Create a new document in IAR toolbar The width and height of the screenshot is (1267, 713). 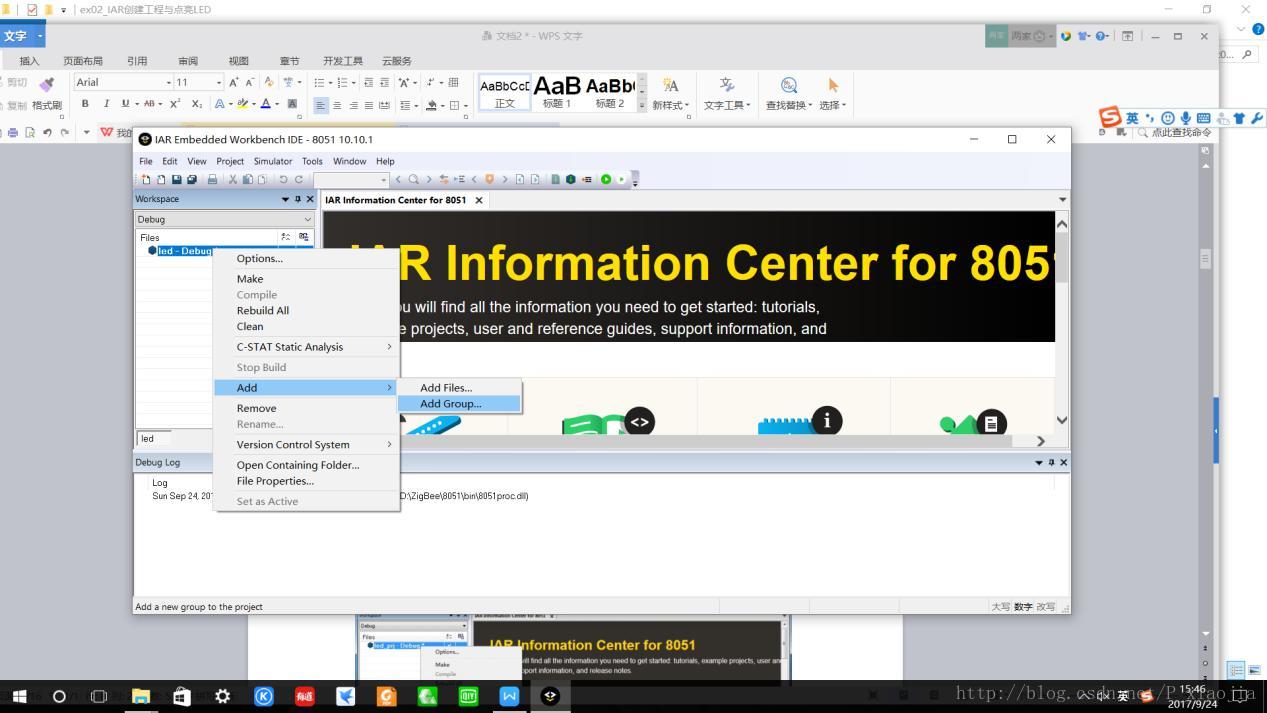pyautogui.click(x=146, y=179)
